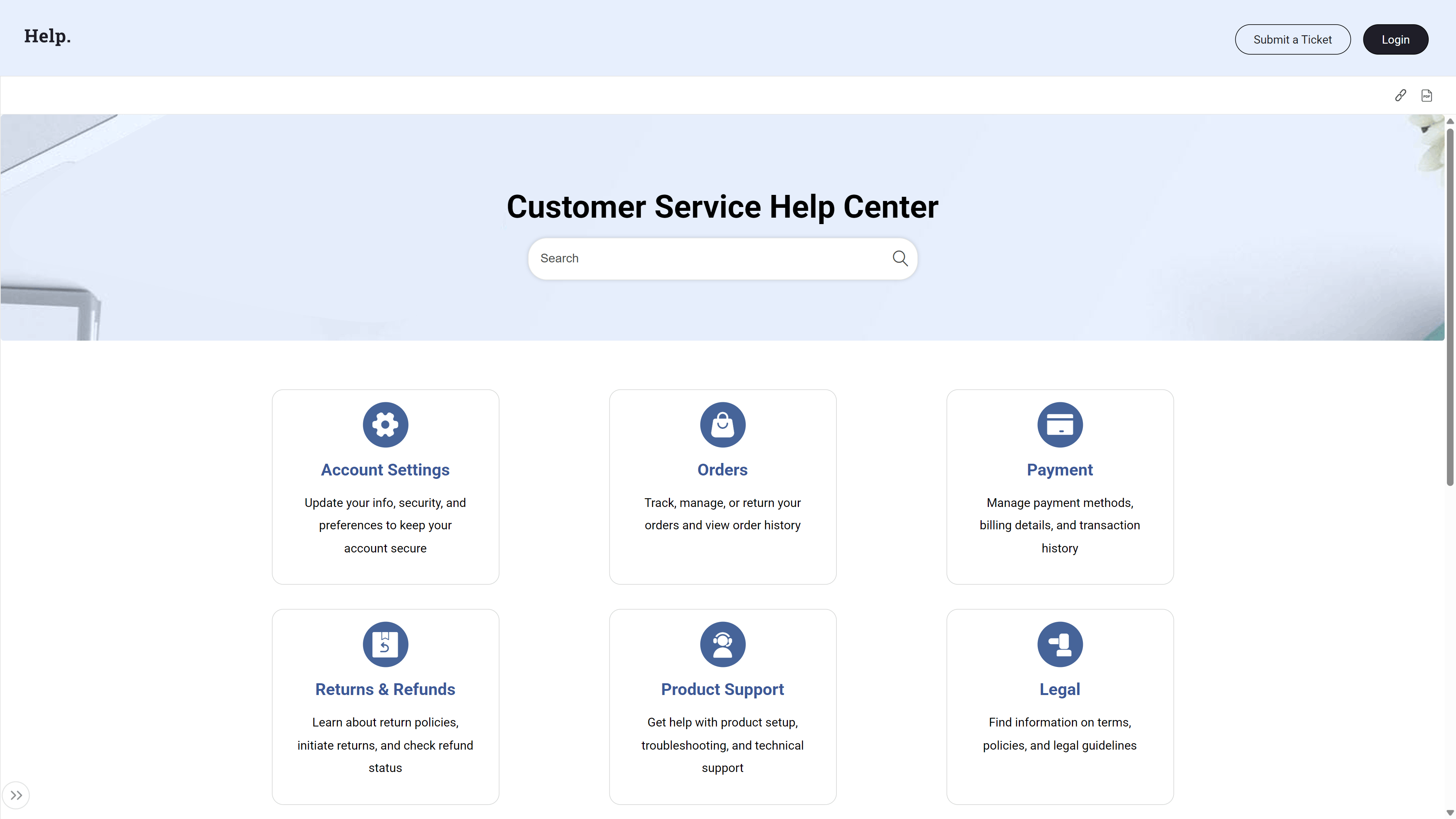The image size is (1456, 819).
Task: Click the magnifying glass search icon
Action: [900, 258]
